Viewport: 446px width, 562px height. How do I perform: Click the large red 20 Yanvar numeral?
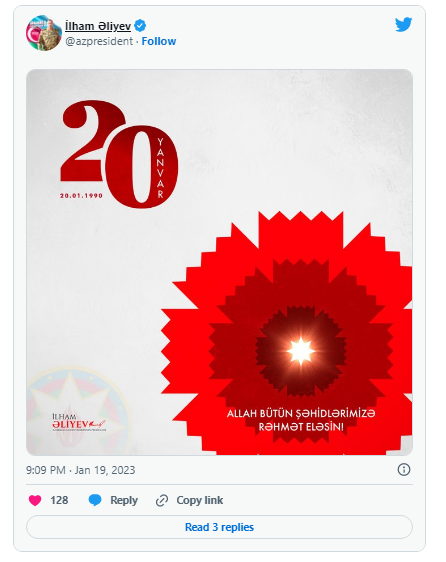[x=119, y=154]
